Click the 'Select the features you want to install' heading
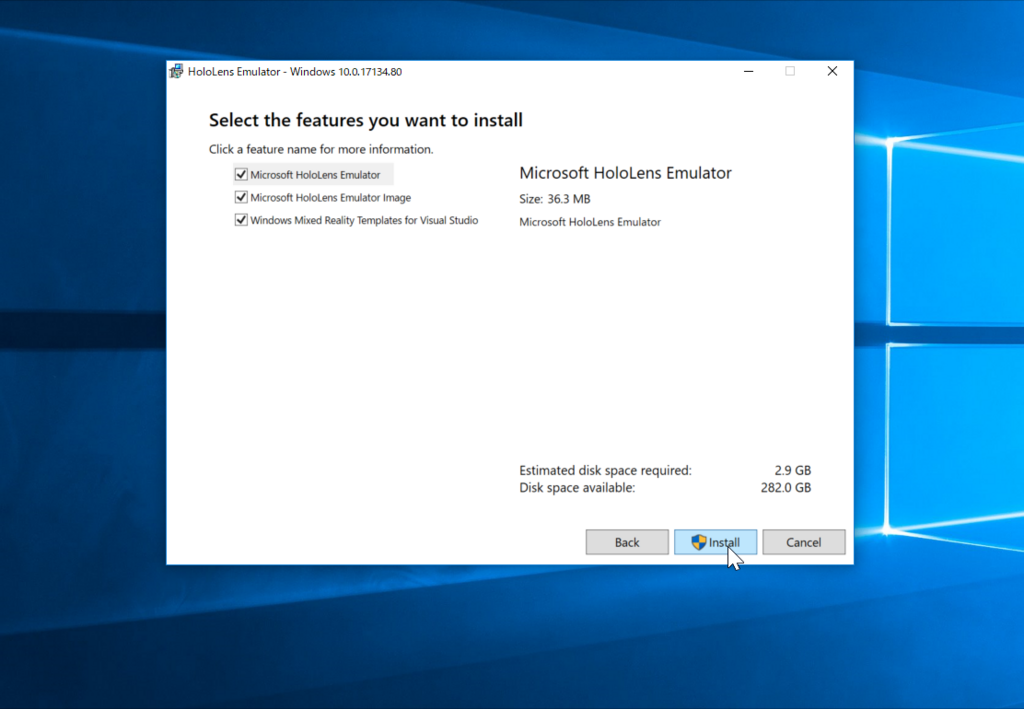1024x709 pixels. pos(366,120)
